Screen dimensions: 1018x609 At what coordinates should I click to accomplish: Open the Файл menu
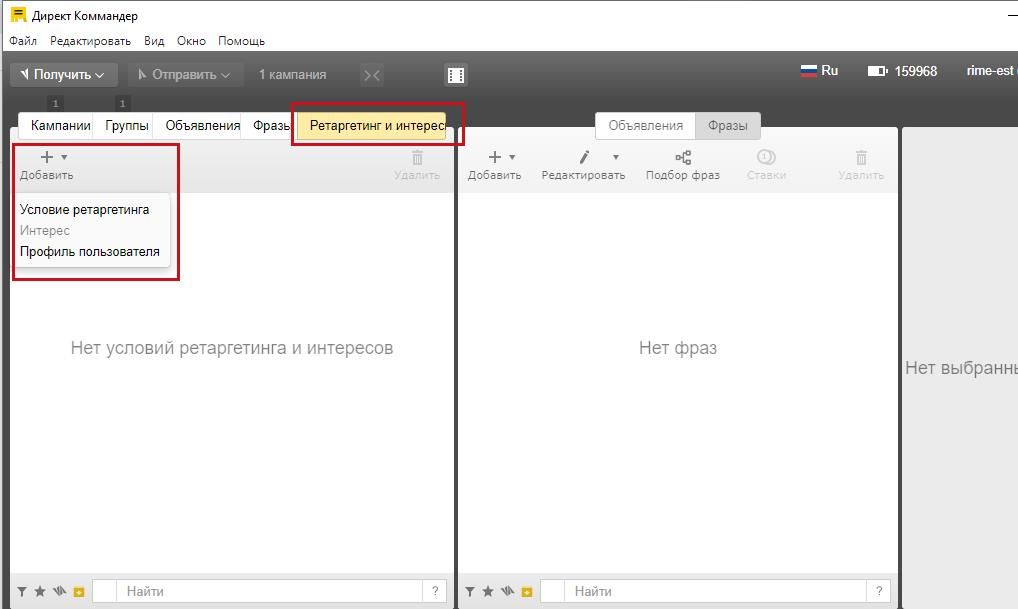click(x=23, y=41)
